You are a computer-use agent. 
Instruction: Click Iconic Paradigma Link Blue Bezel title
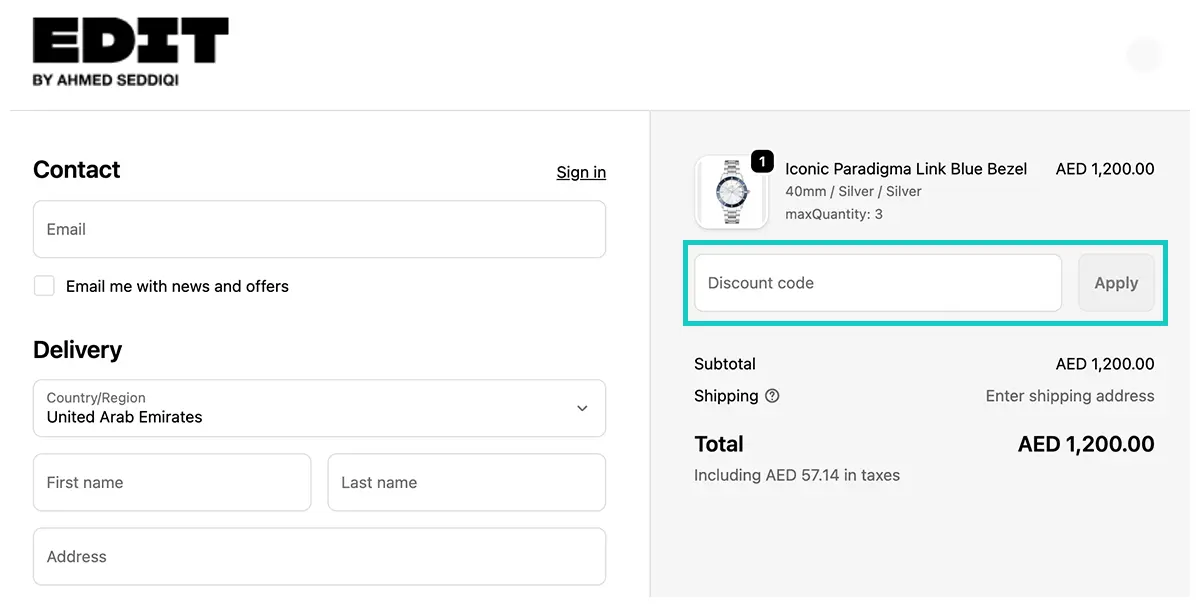906,169
